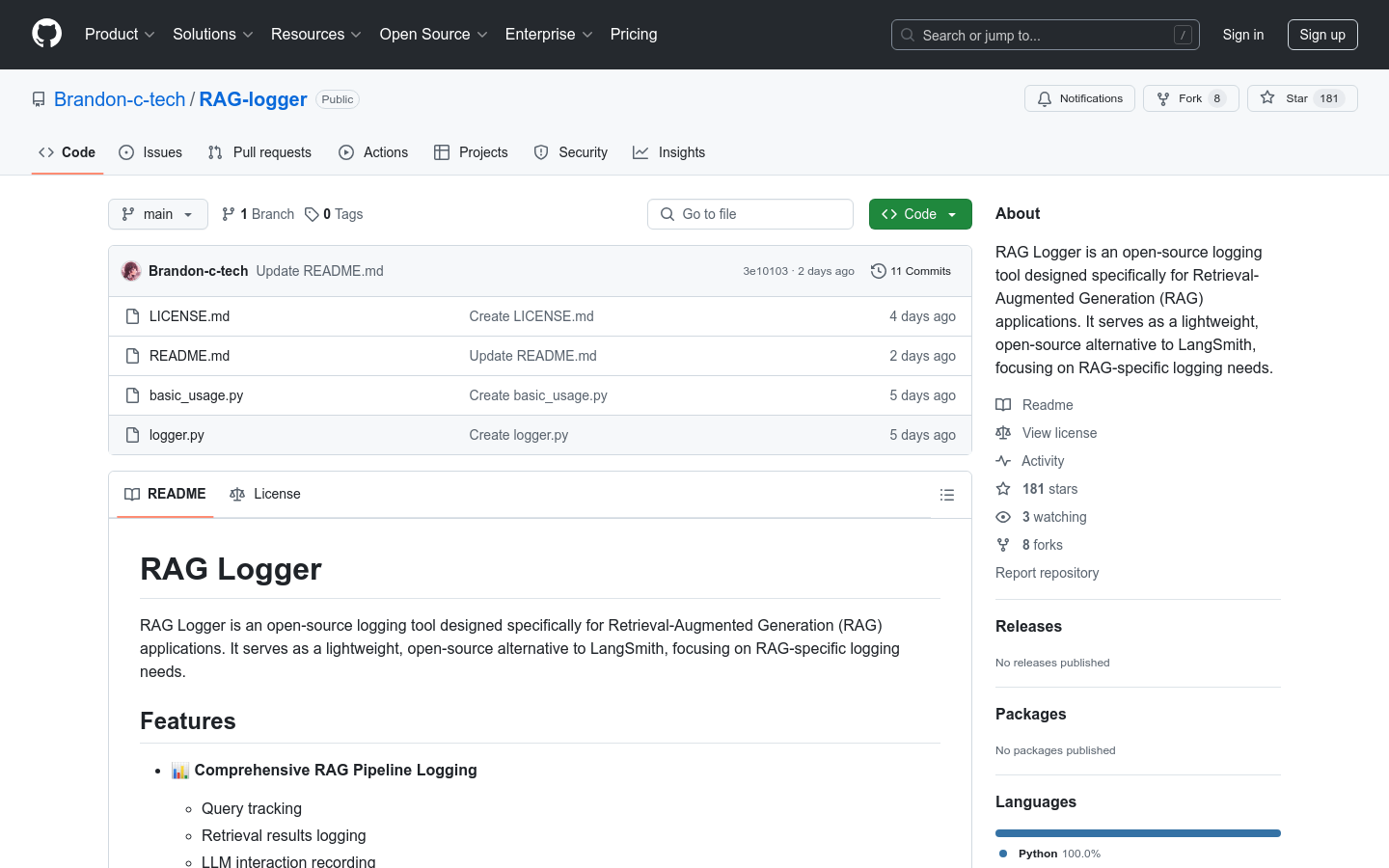Expand the Enterprise menu

click(548, 34)
